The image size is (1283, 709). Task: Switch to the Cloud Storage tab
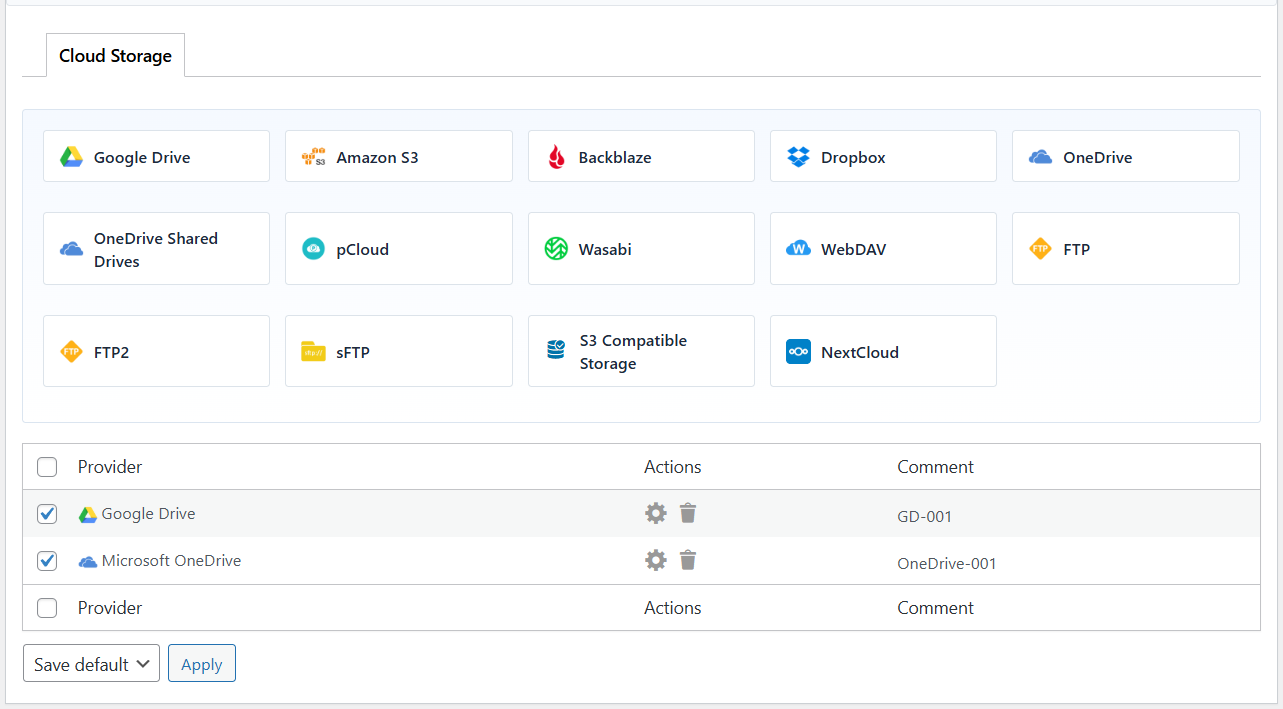click(x=115, y=56)
